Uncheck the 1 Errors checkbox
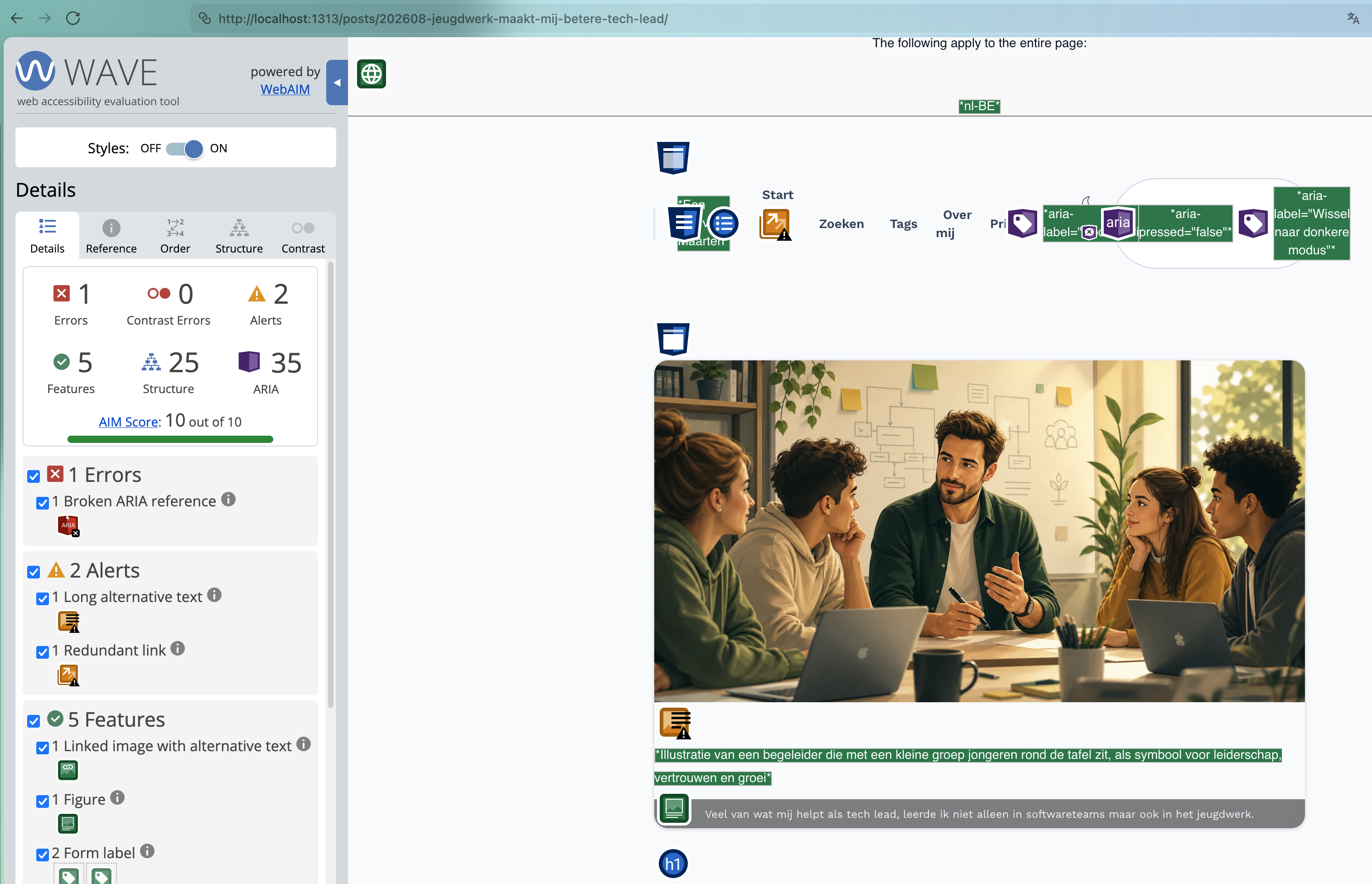Image resolution: width=1372 pixels, height=884 pixels. (34, 476)
